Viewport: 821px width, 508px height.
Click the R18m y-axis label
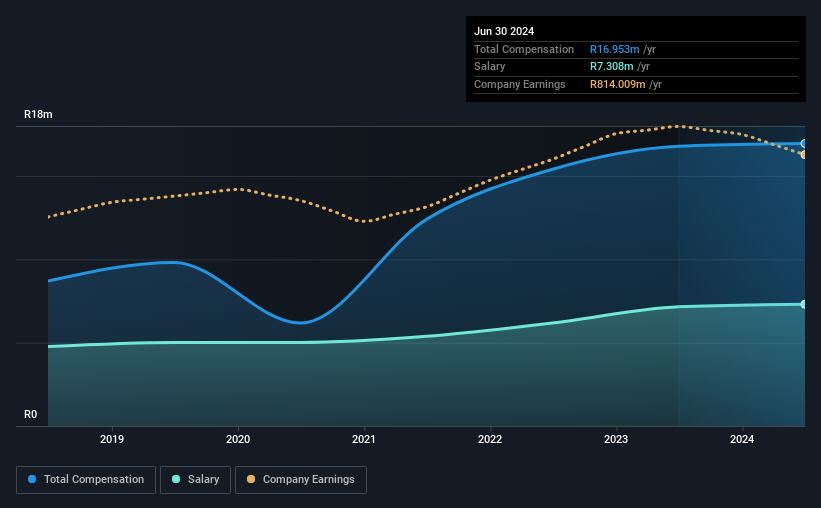pyautogui.click(x=38, y=114)
